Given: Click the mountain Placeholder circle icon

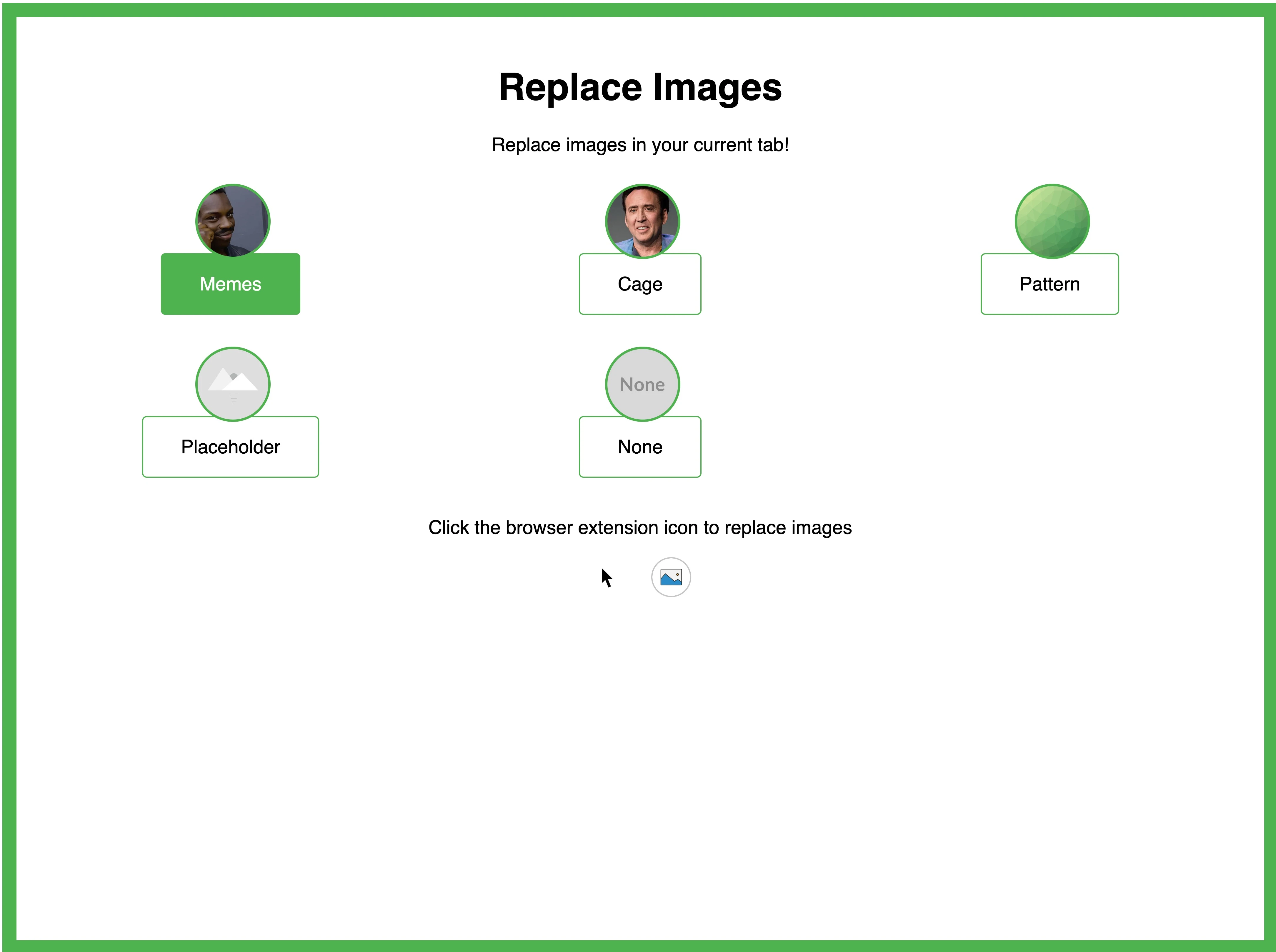Looking at the screenshot, I should [x=232, y=384].
